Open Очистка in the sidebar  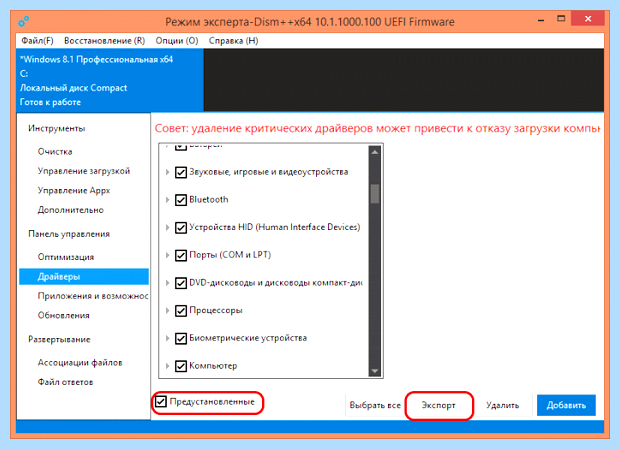(55, 152)
